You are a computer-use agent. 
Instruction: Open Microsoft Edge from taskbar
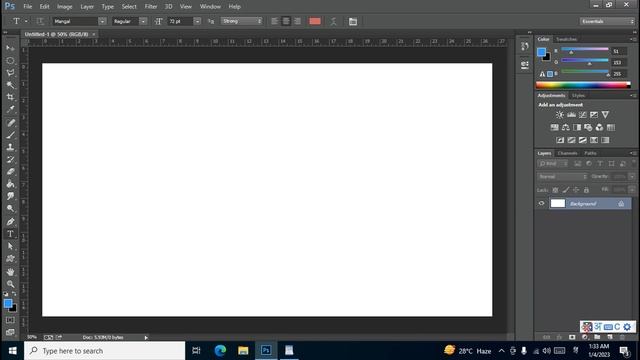click(x=220, y=351)
